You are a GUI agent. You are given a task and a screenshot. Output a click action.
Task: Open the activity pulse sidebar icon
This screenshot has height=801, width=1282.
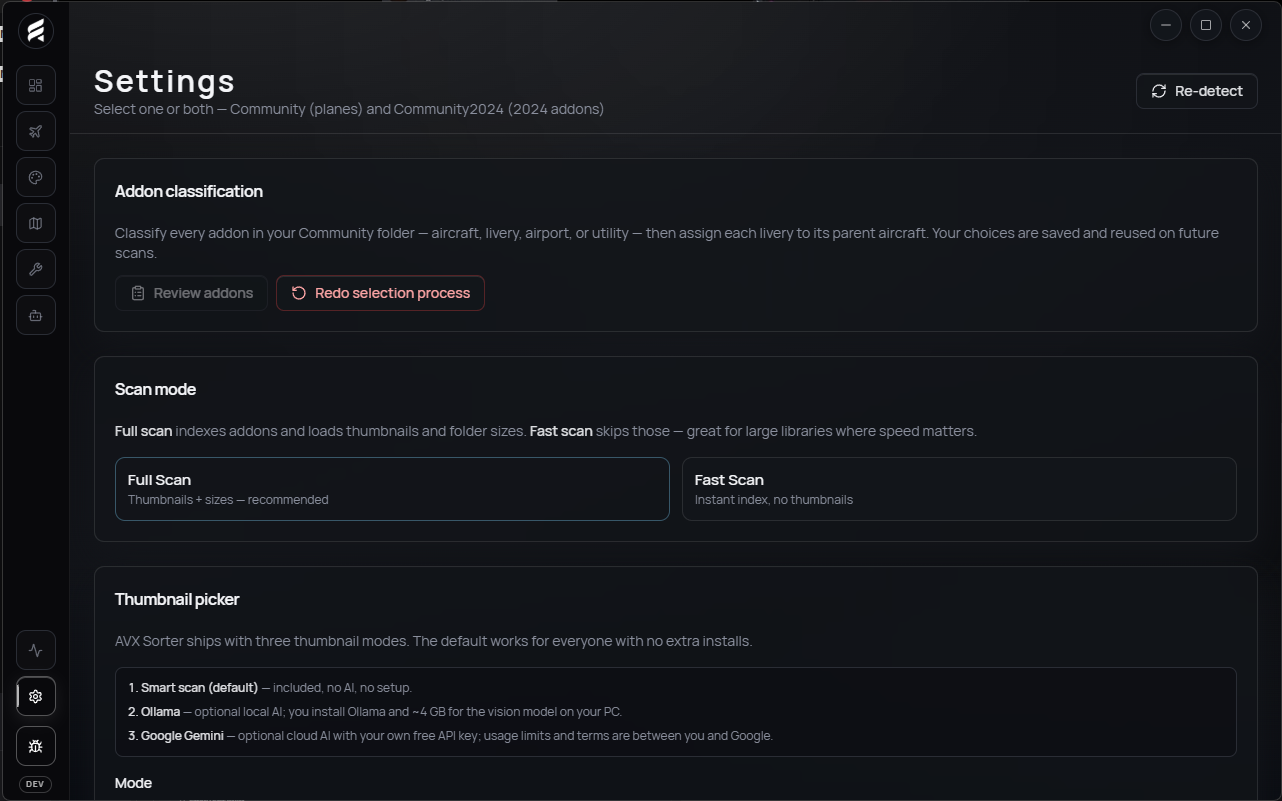click(36, 650)
